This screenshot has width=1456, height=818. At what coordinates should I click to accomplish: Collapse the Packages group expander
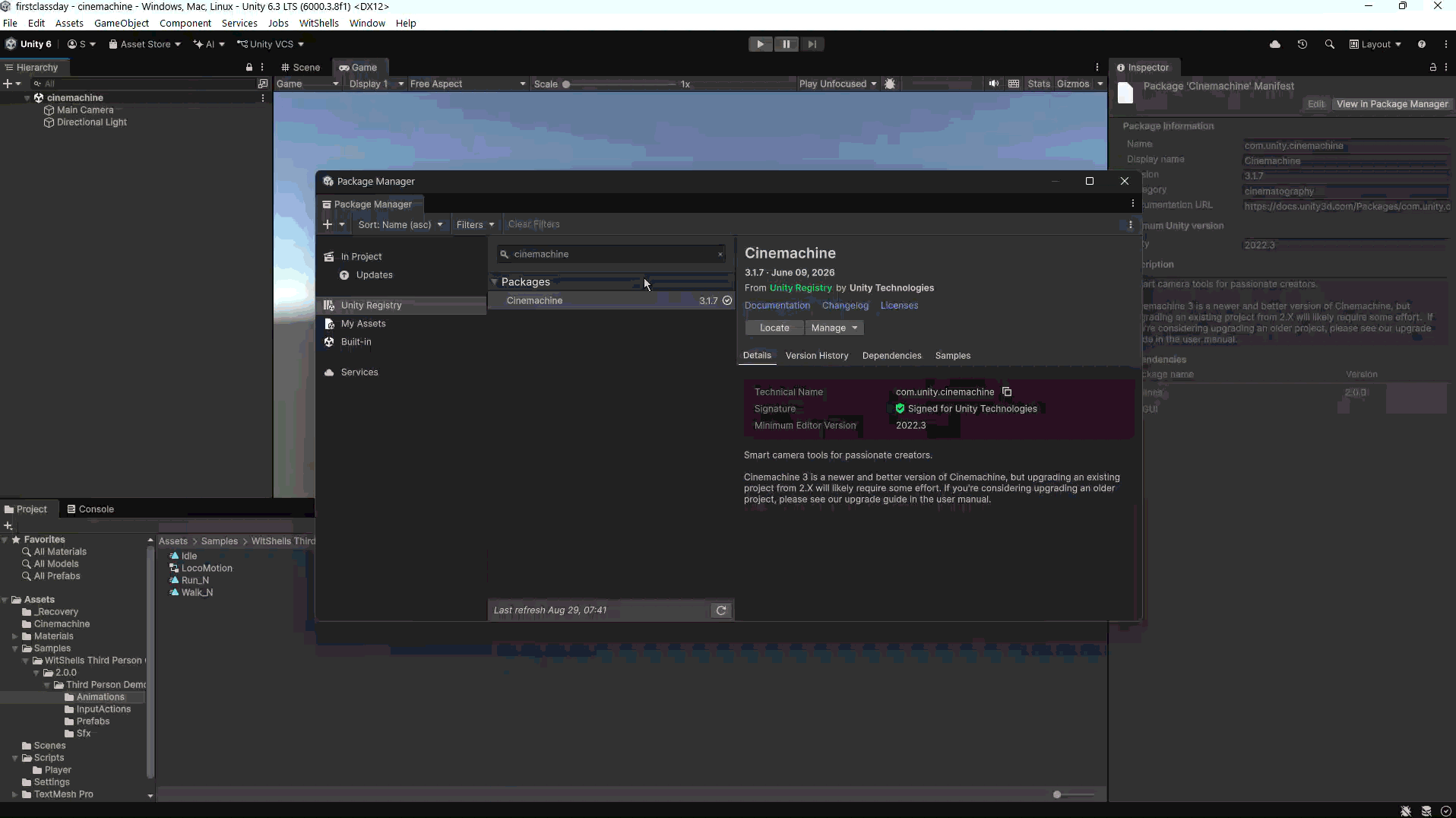[x=495, y=282]
